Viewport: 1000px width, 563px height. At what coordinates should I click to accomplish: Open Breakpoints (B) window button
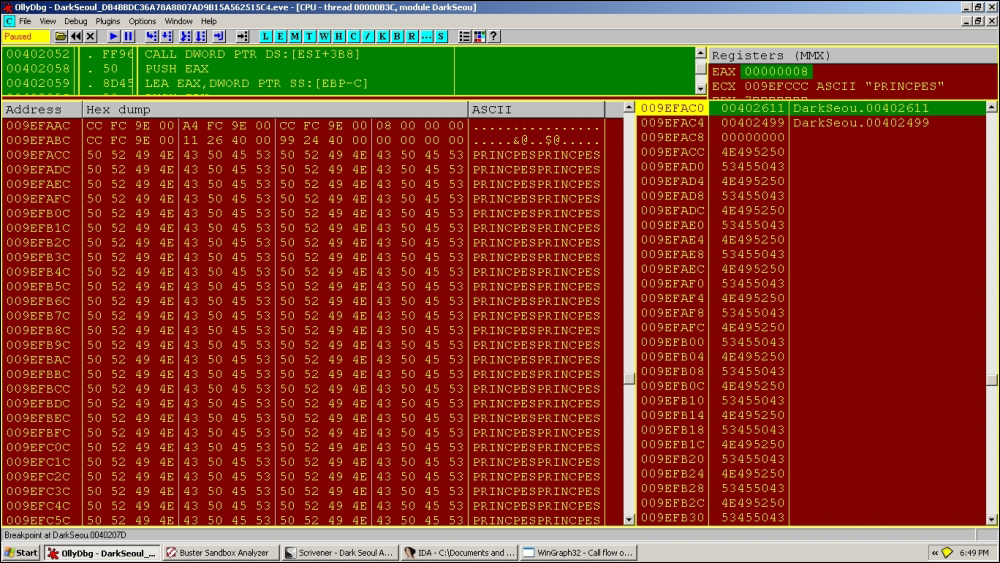coord(397,36)
